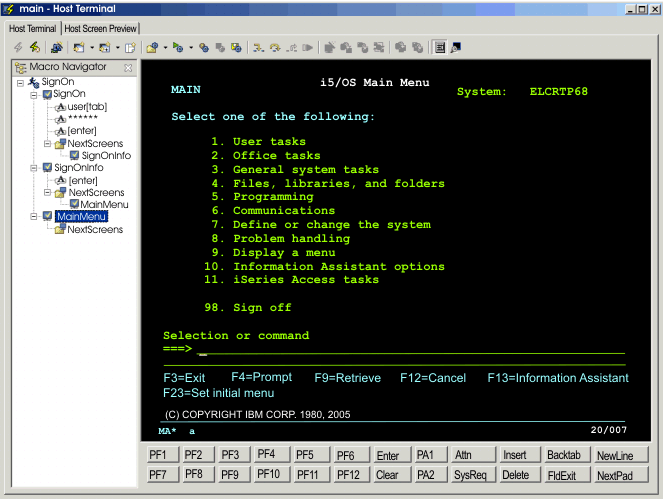This screenshot has height=499, width=664.
Task: Select the user[tab] action in tree
Action: (x=88, y=106)
